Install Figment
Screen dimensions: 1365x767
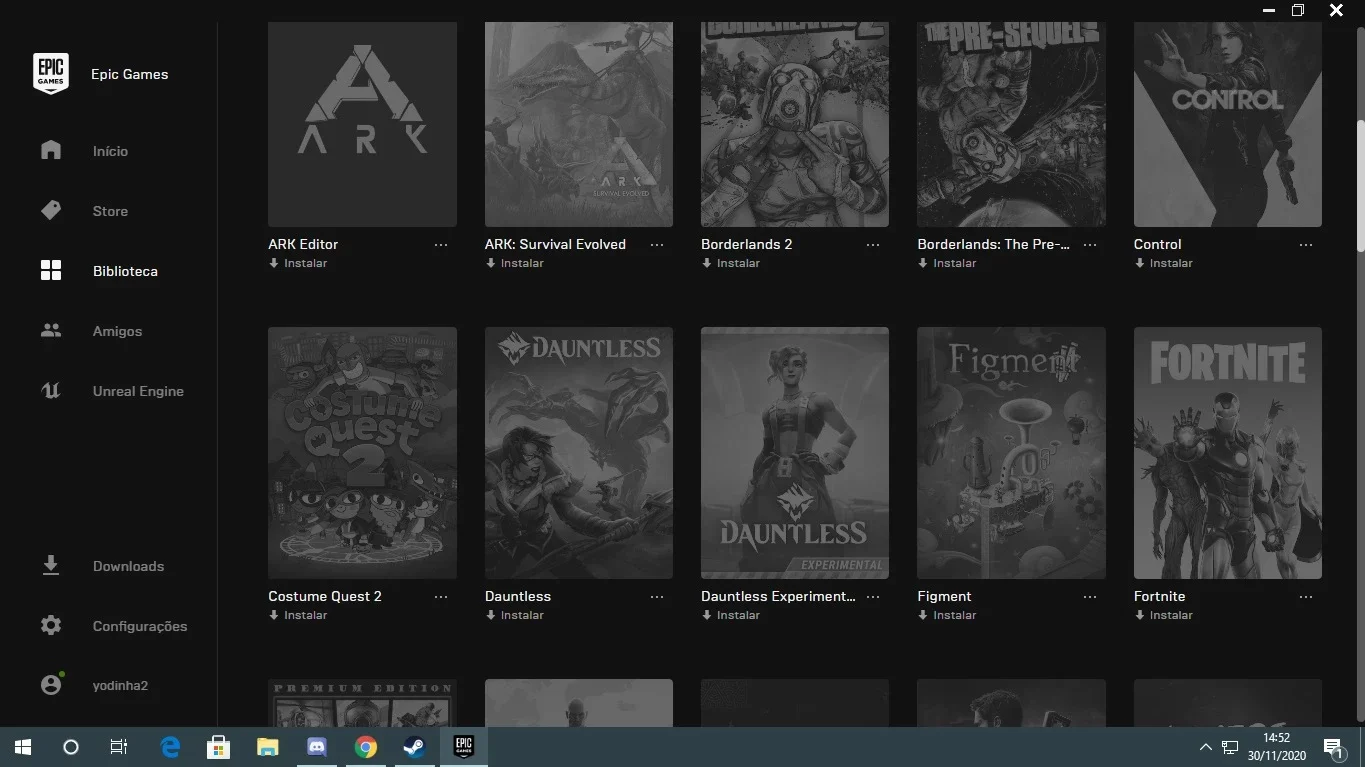click(x=947, y=615)
